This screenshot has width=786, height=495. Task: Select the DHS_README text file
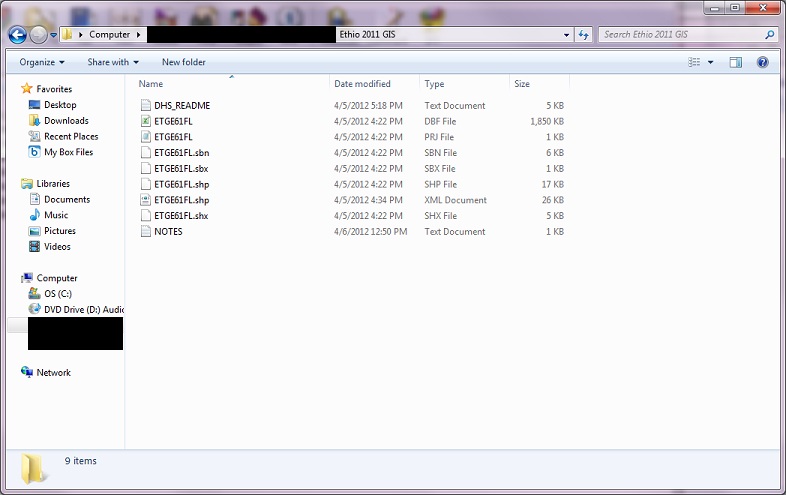[181, 106]
